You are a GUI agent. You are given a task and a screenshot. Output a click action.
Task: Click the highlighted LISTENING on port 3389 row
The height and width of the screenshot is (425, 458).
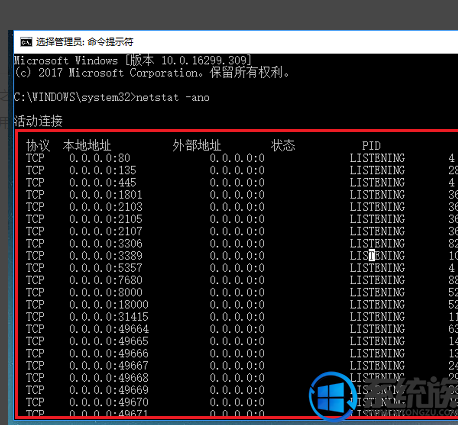(377, 256)
